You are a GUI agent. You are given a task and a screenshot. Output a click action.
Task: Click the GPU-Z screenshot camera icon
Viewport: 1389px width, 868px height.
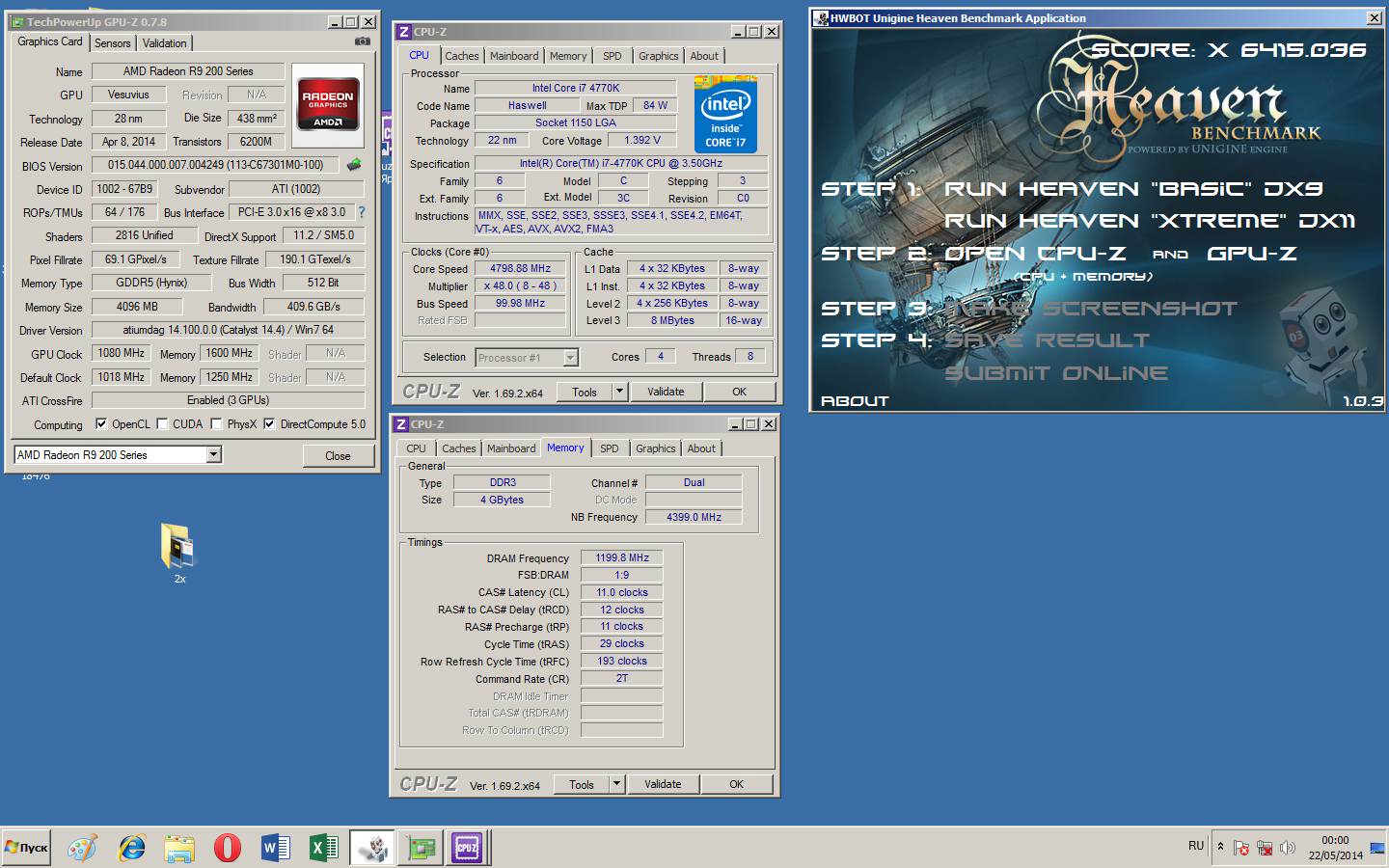click(363, 41)
